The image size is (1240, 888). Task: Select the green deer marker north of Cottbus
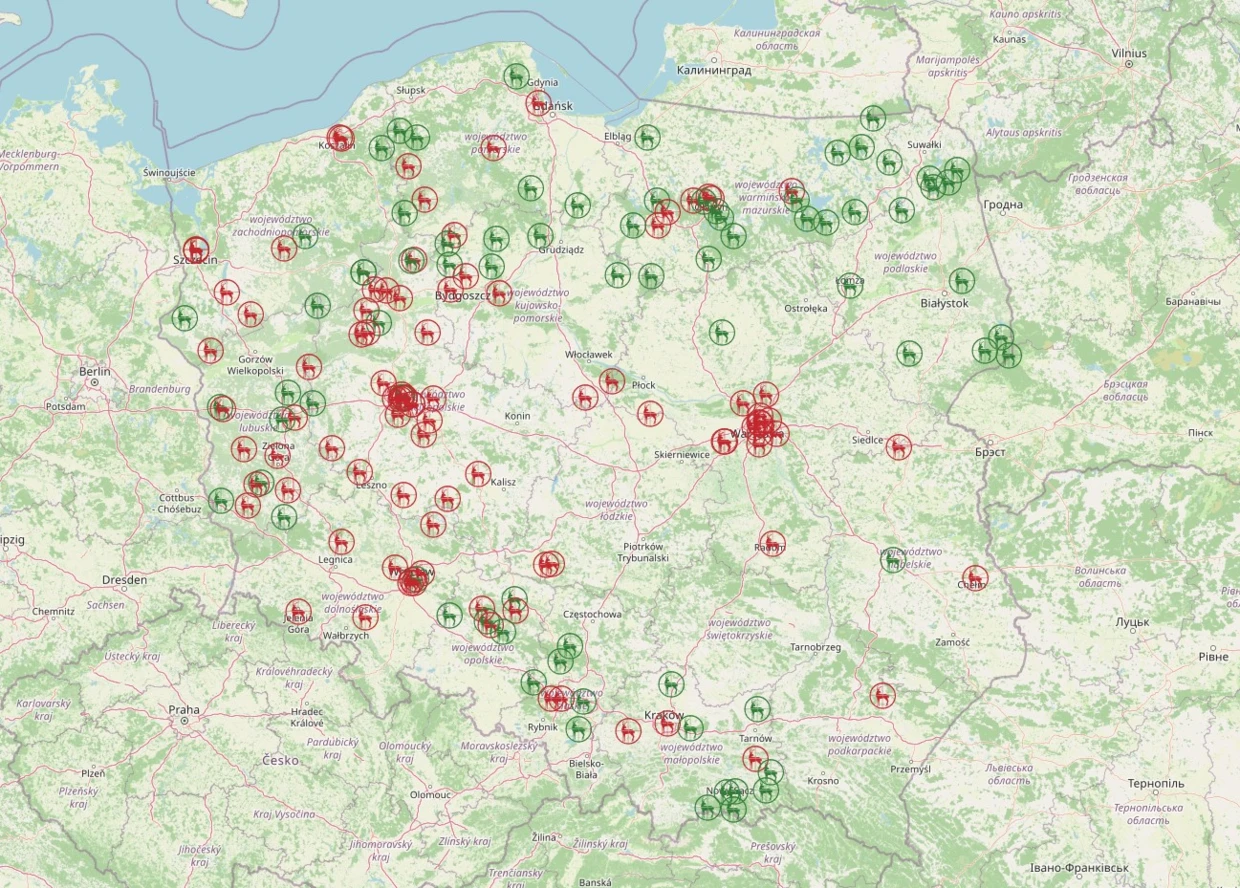pos(222,500)
